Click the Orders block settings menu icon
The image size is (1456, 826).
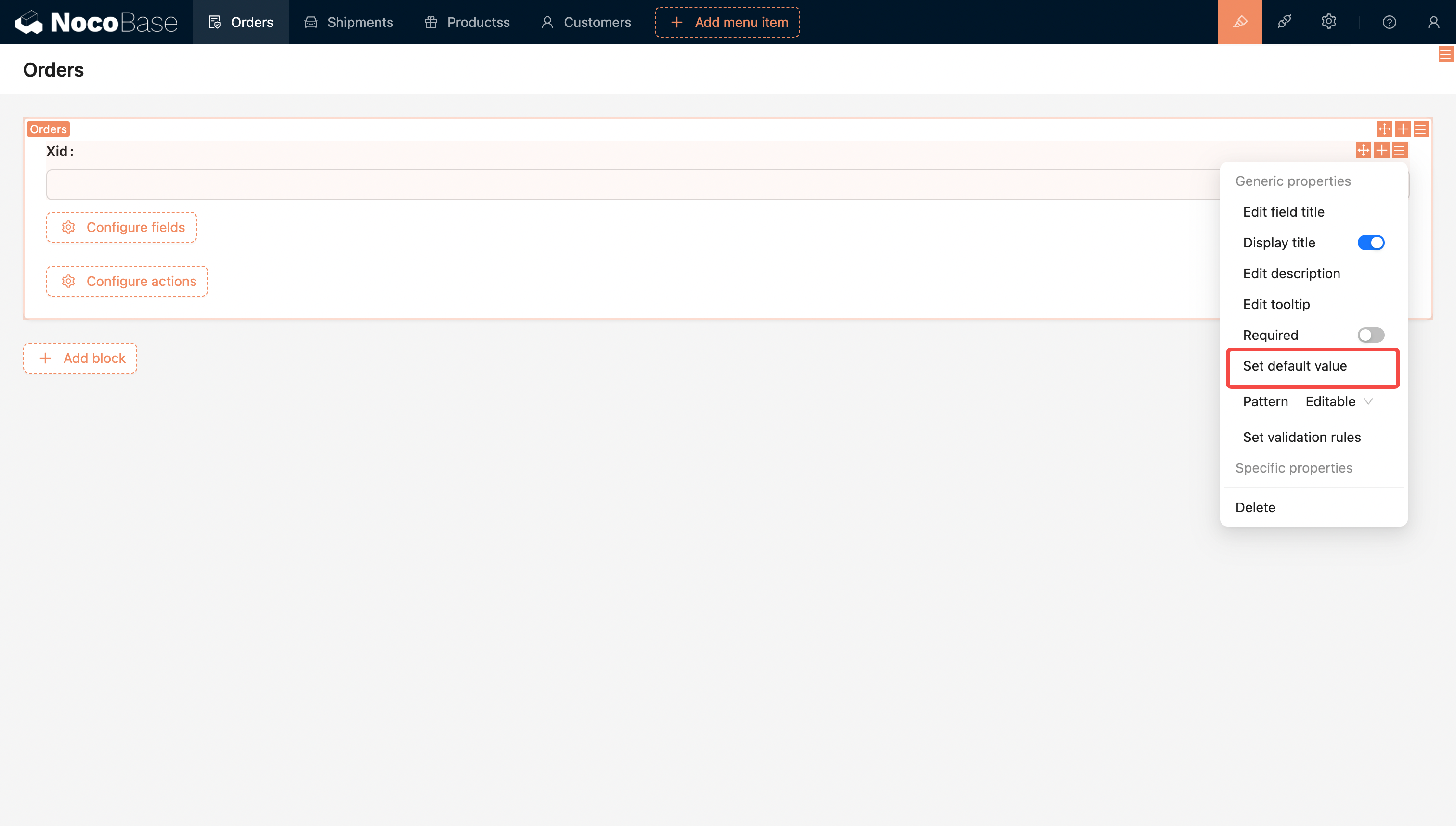point(1420,129)
